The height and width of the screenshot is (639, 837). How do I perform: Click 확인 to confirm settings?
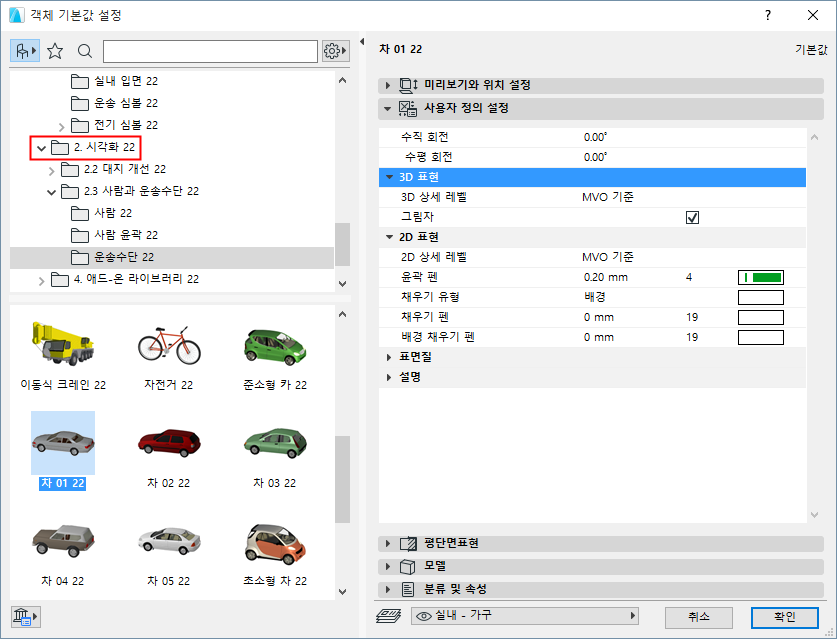[x=784, y=618]
